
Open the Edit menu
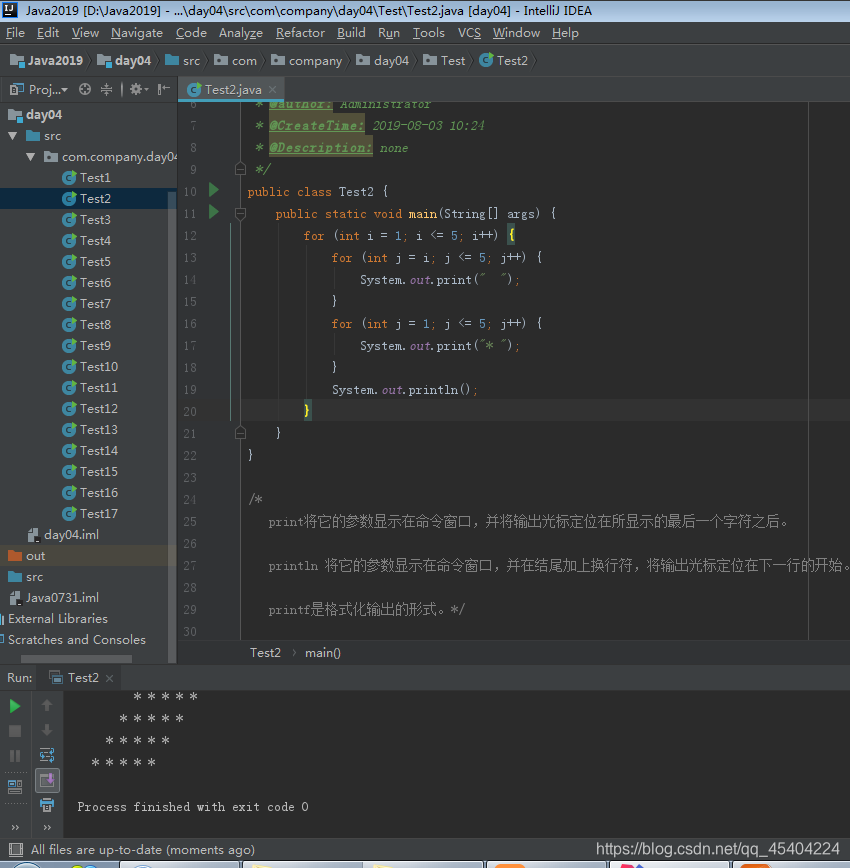coord(48,33)
